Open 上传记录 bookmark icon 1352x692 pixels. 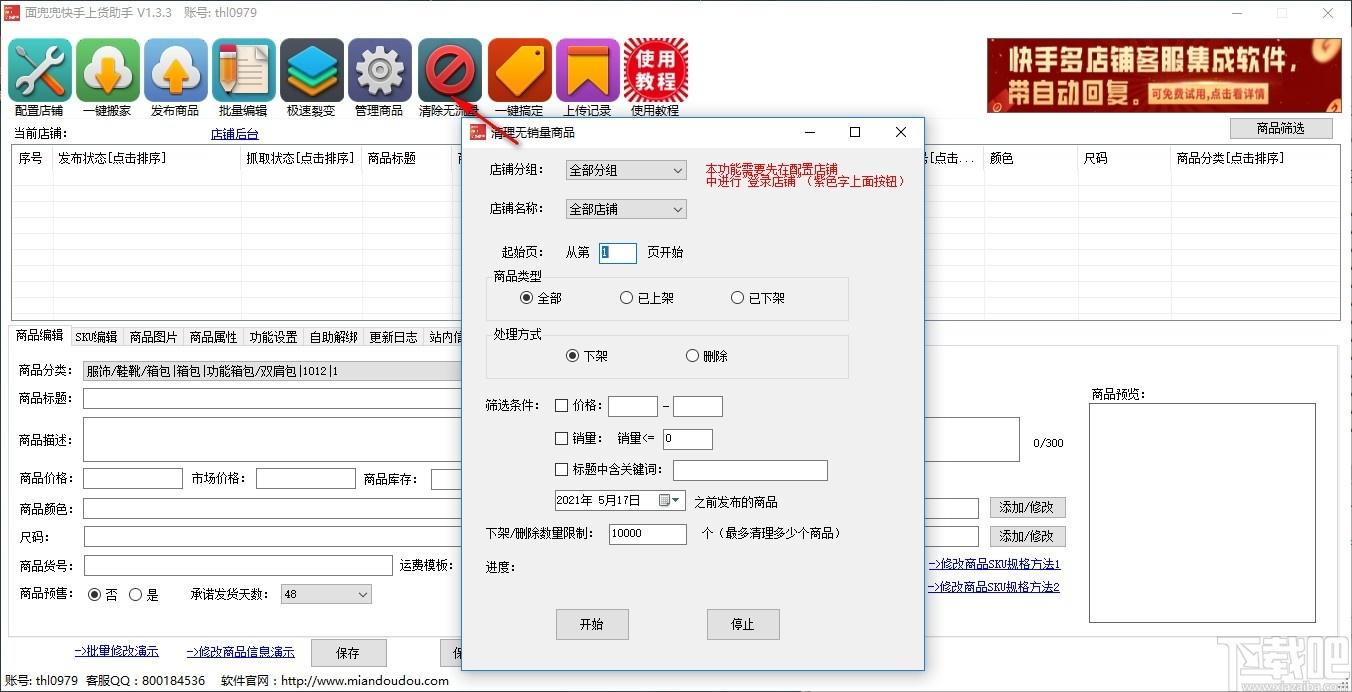tap(588, 71)
